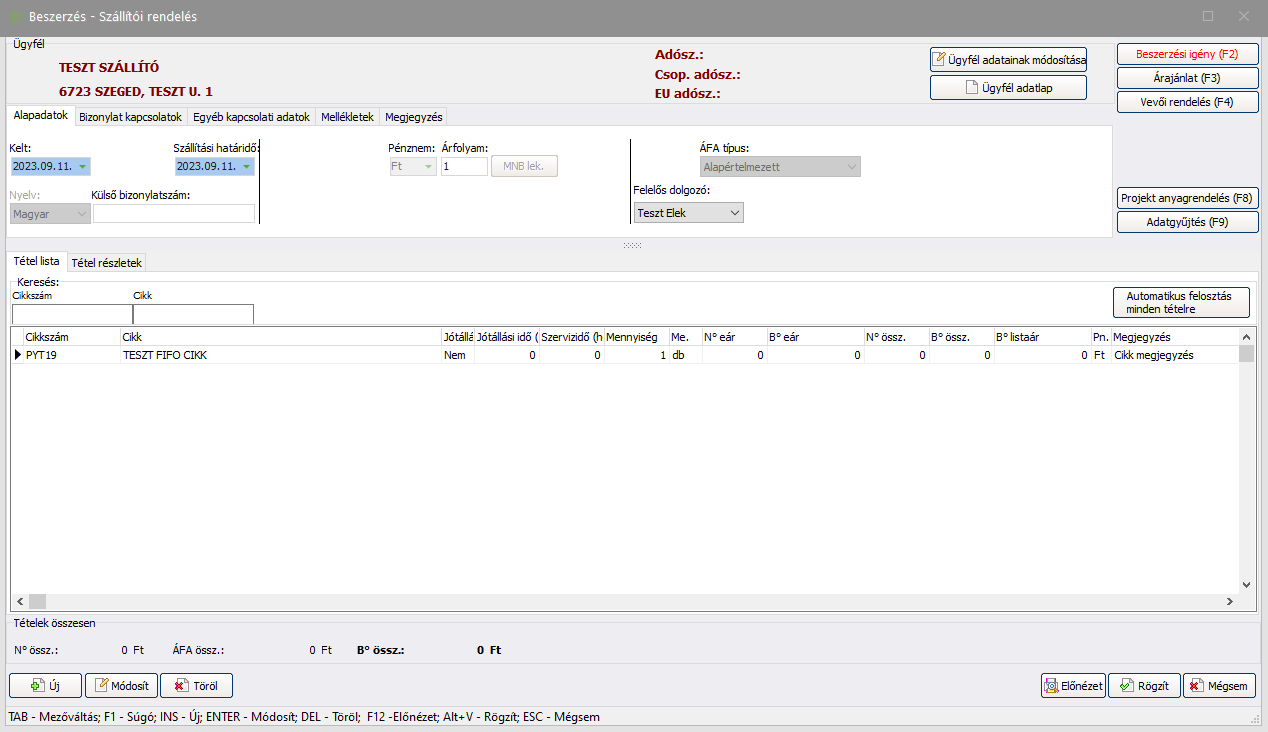The width and height of the screenshot is (1268, 732).
Task: Open the Mellékletek tab
Action: click(347, 117)
